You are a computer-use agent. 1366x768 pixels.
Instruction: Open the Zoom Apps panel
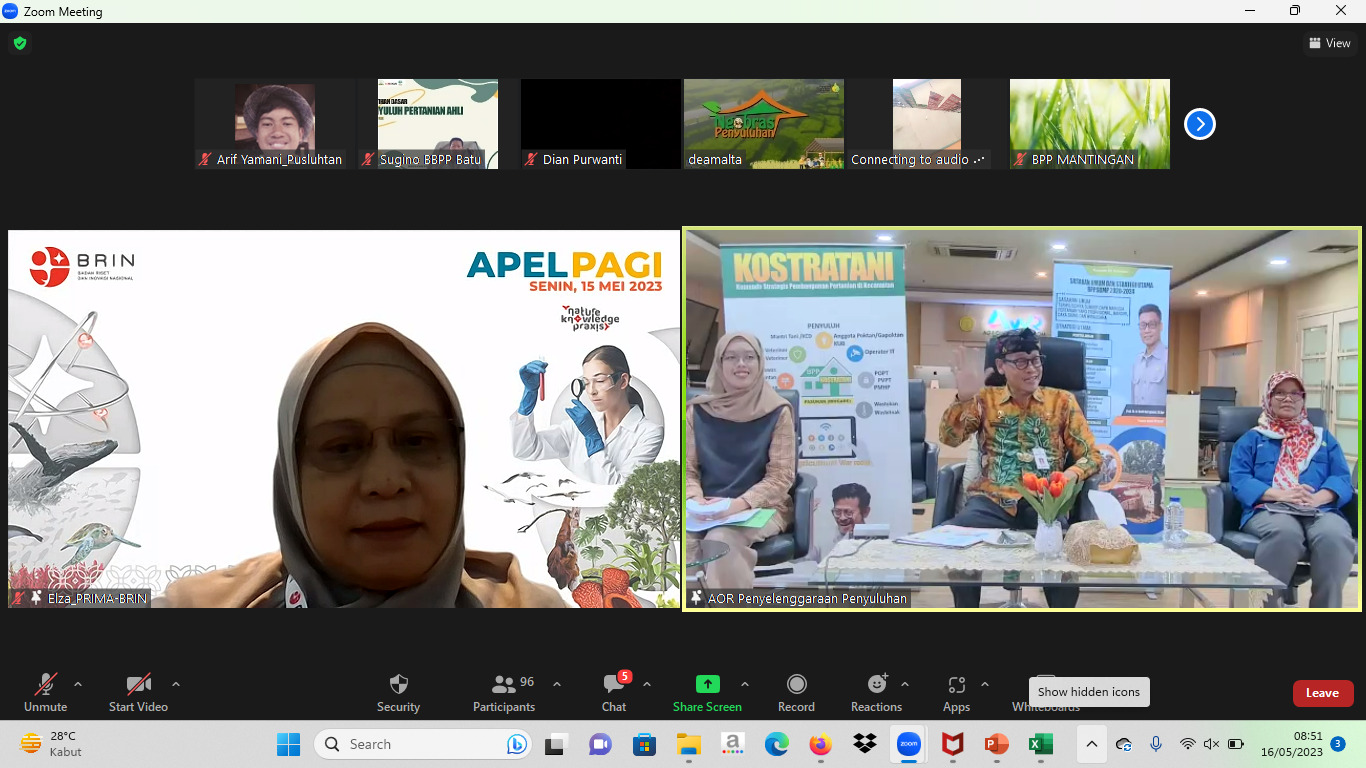click(956, 692)
